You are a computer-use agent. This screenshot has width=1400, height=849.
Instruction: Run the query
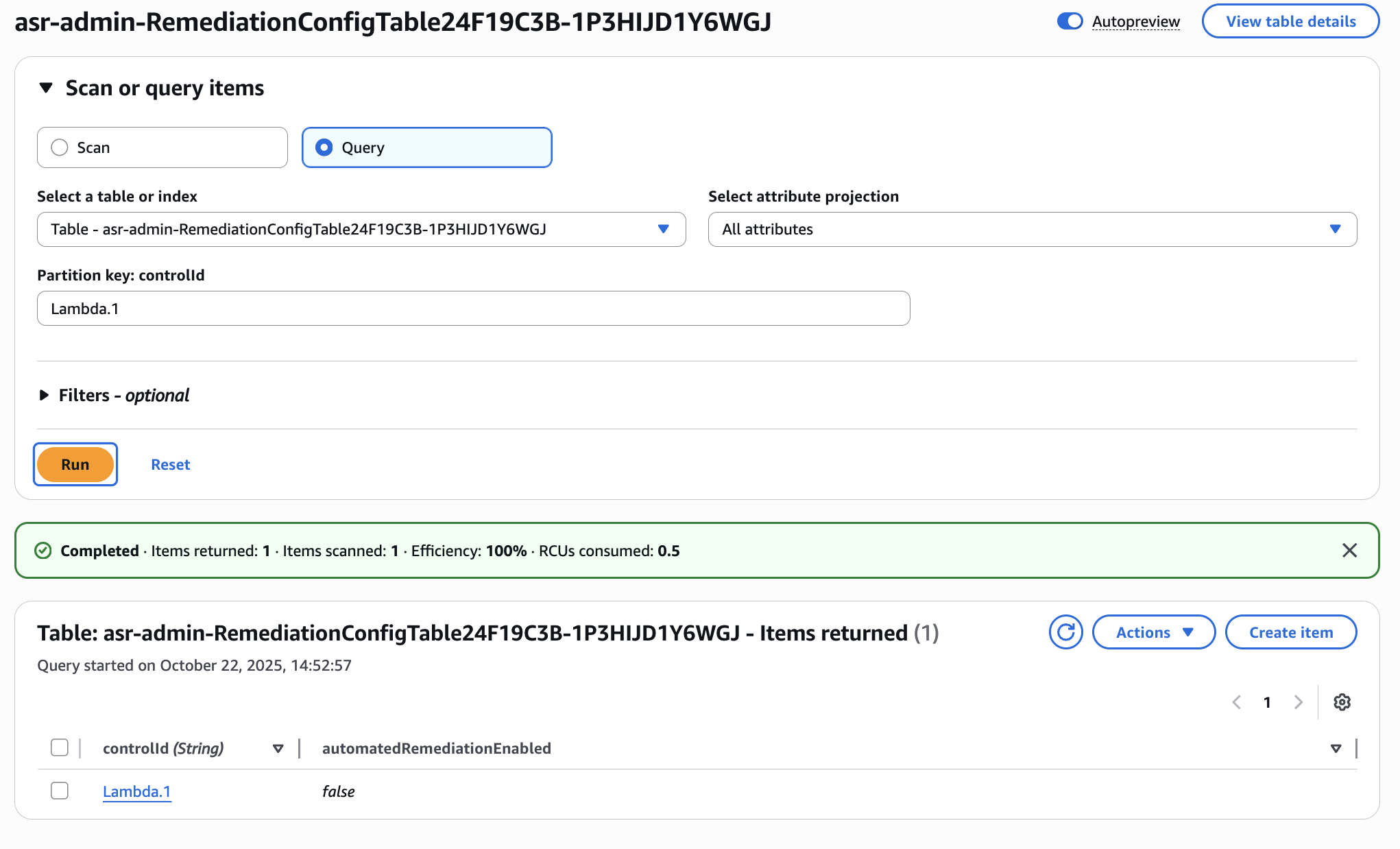[x=75, y=464]
